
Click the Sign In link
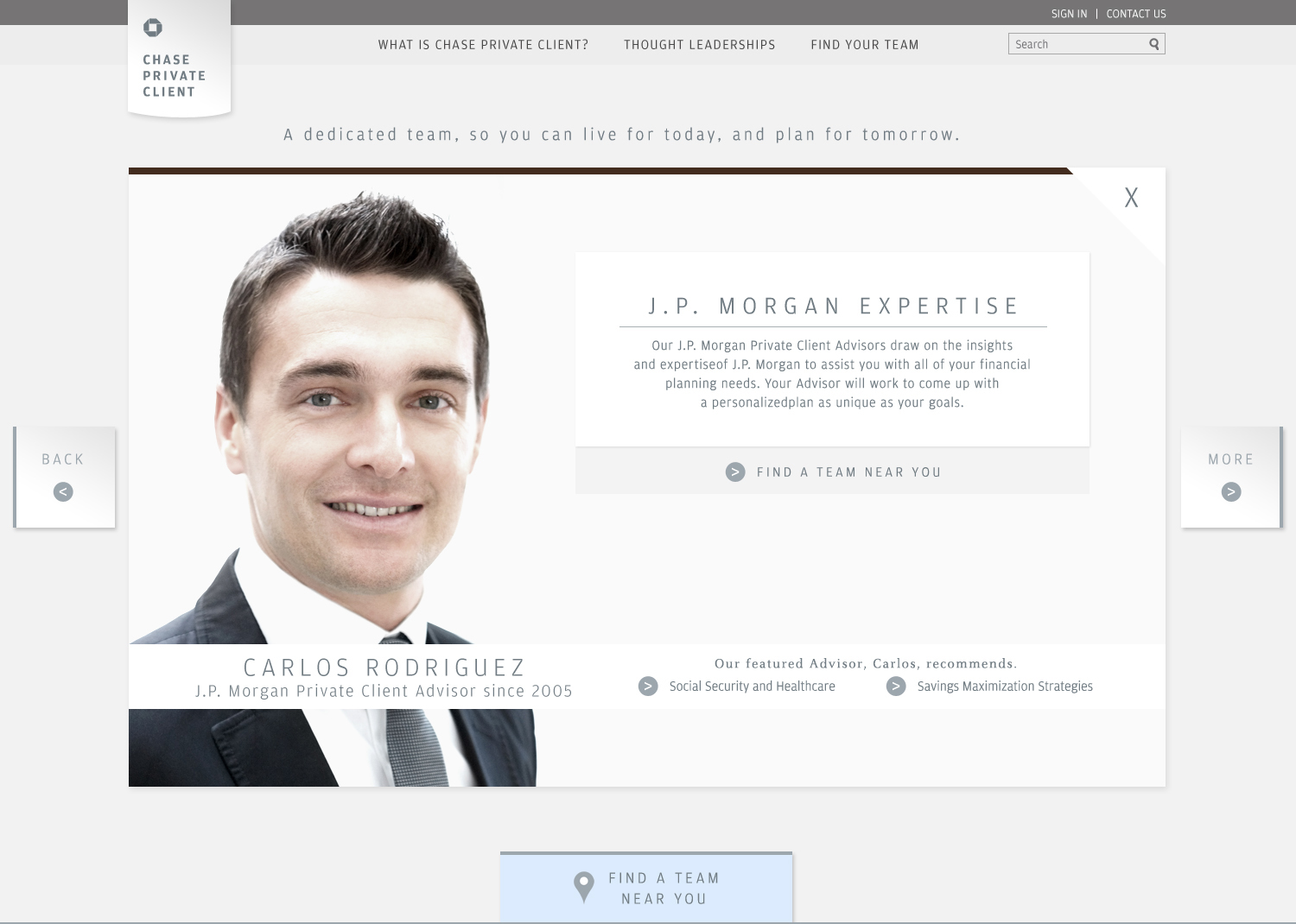tap(1069, 14)
